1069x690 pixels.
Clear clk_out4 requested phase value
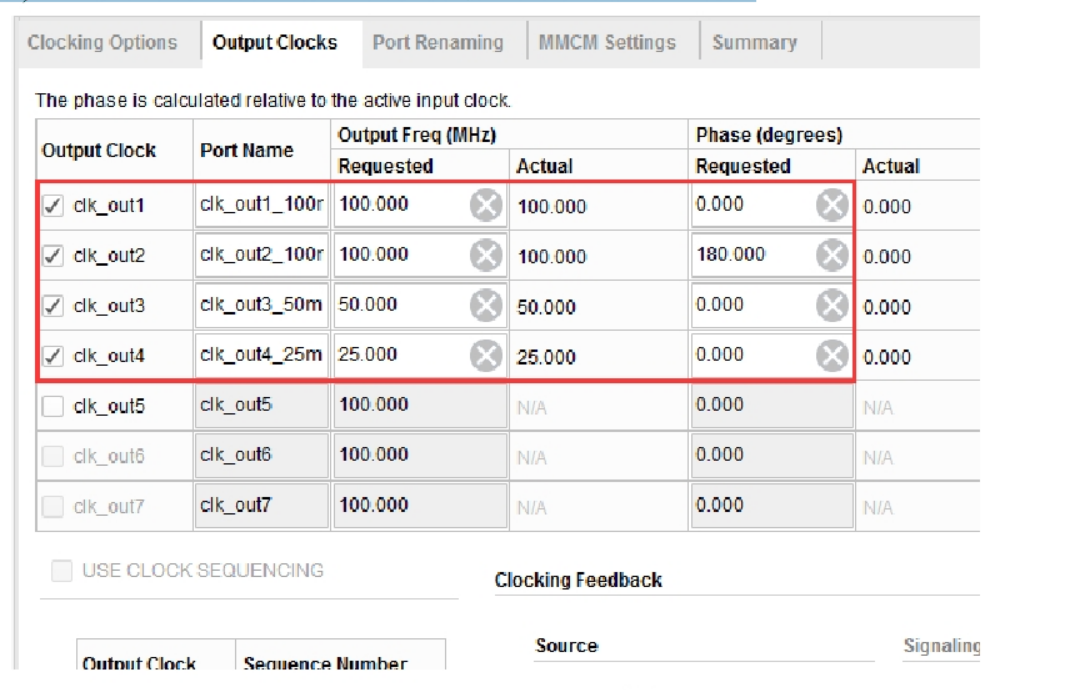(832, 355)
